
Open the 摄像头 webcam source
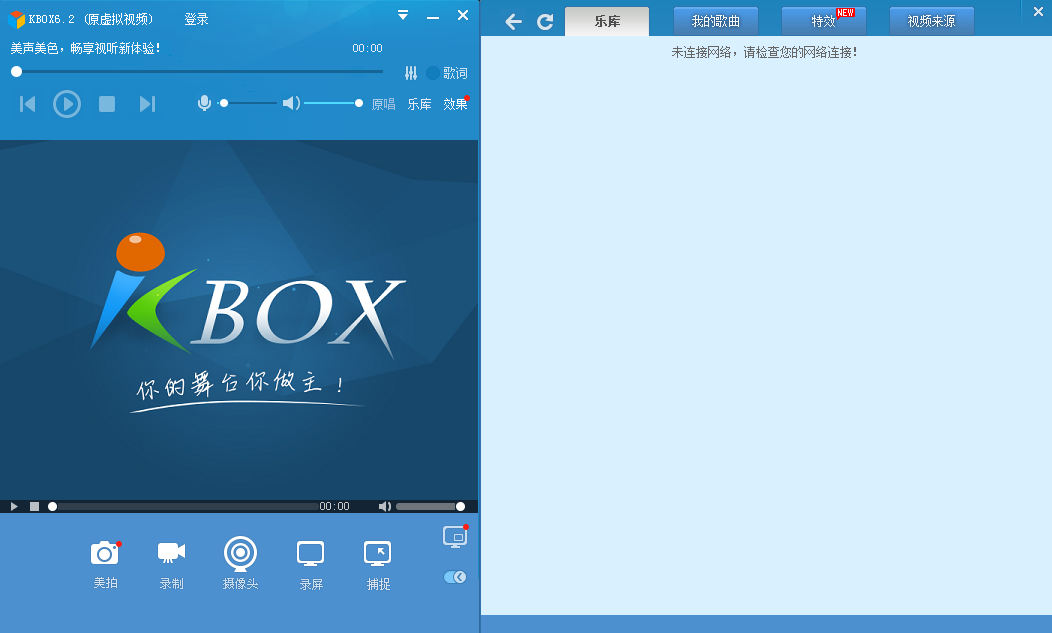point(240,553)
